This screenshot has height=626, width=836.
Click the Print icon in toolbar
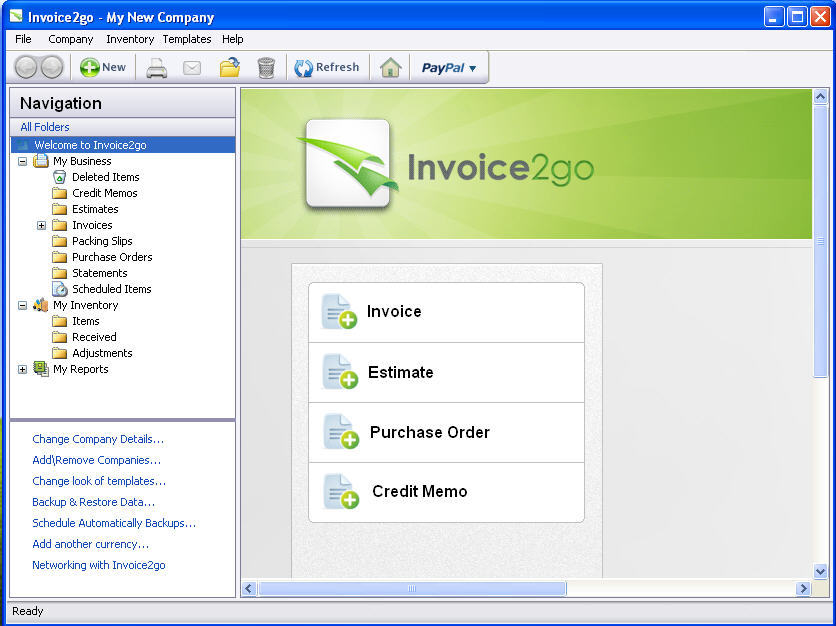tap(157, 68)
